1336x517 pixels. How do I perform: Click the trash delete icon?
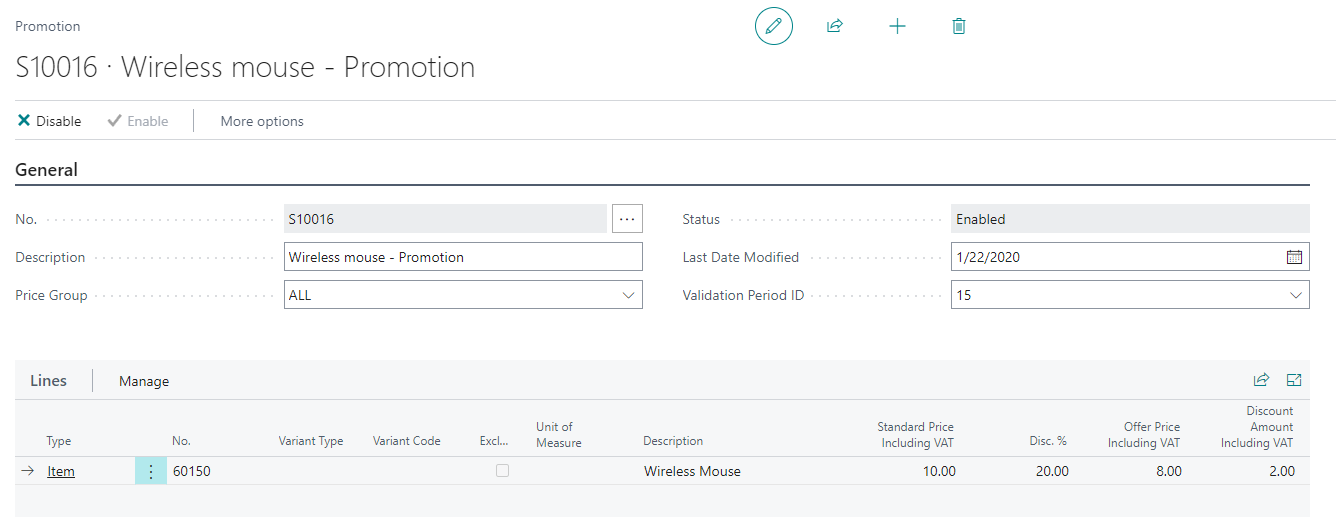point(959,26)
